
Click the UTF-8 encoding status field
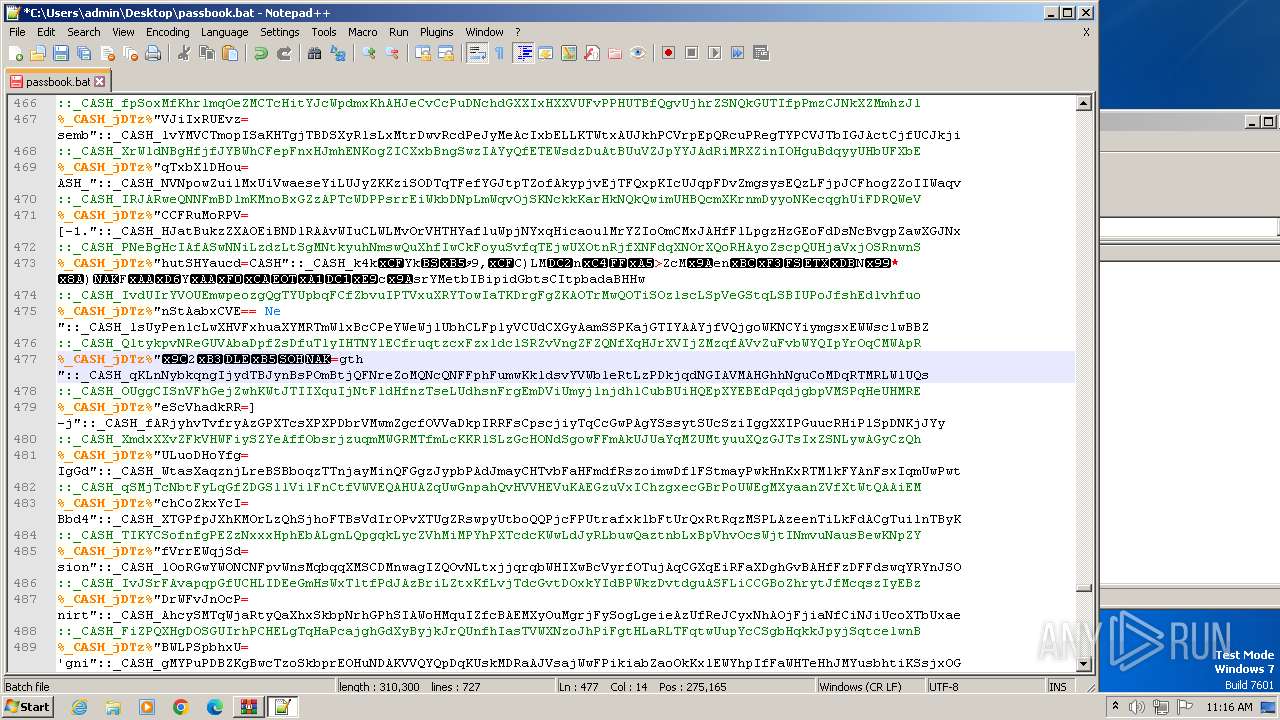(x=984, y=687)
